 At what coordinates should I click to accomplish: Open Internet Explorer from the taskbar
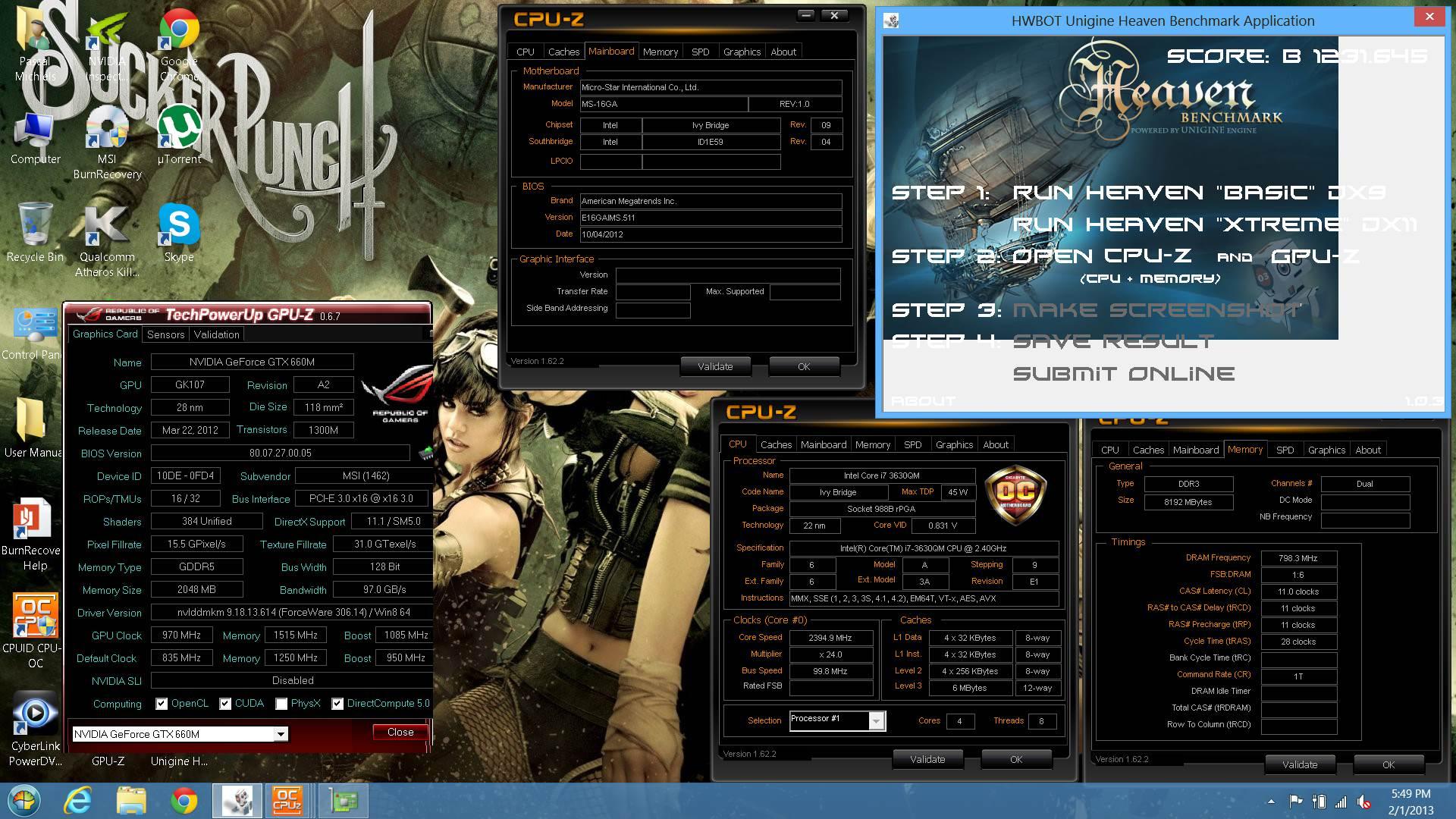pyautogui.click(x=77, y=801)
